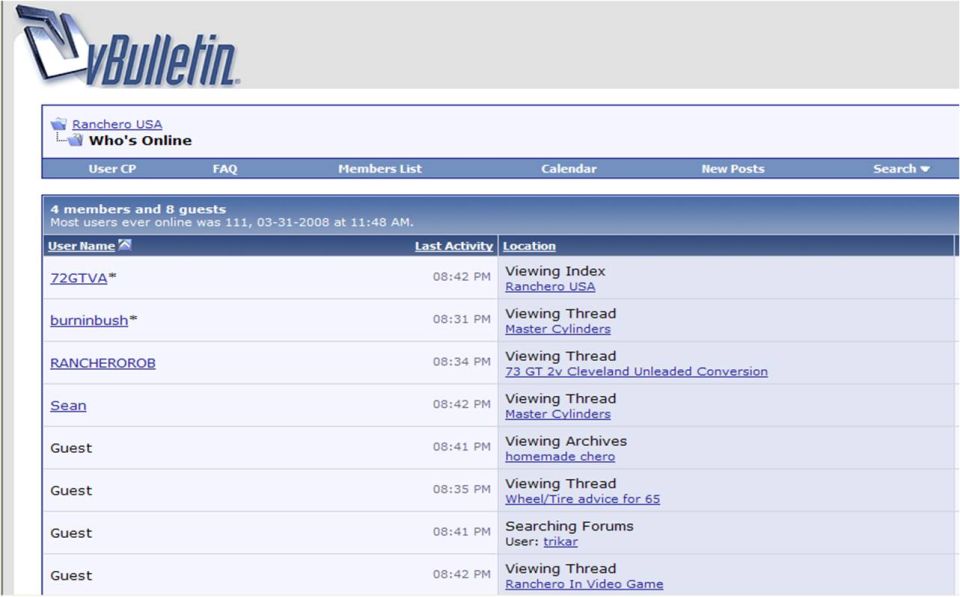Click the 'Searching Forums' text
The image size is (960, 597).
(x=569, y=526)
